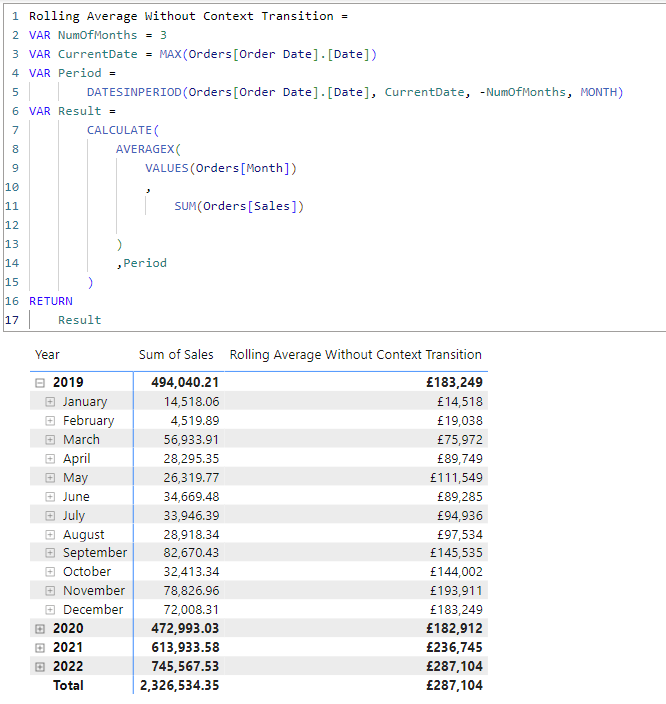Click the RETURN keyword
This screenshot has width=666, height=704.
click(x=51, y=301)
